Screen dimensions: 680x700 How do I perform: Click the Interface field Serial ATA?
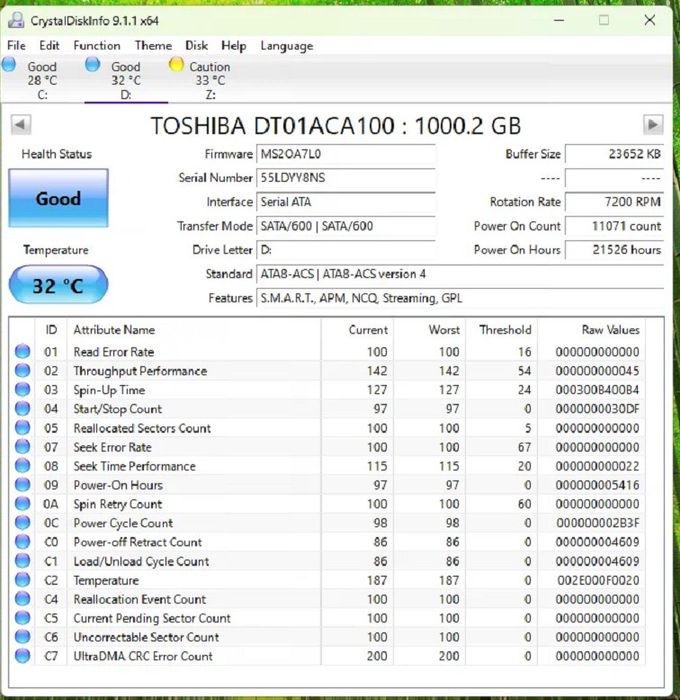click(346, 202)
